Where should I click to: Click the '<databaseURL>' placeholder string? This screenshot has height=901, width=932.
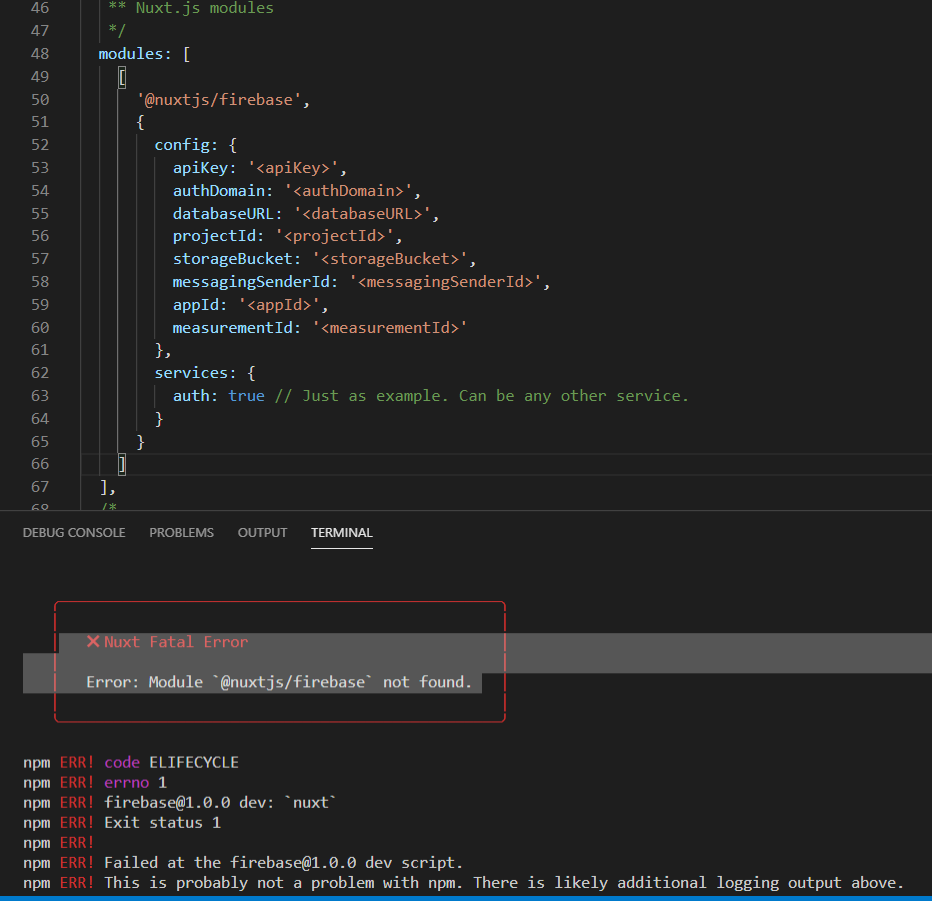(x=362, y=214)
